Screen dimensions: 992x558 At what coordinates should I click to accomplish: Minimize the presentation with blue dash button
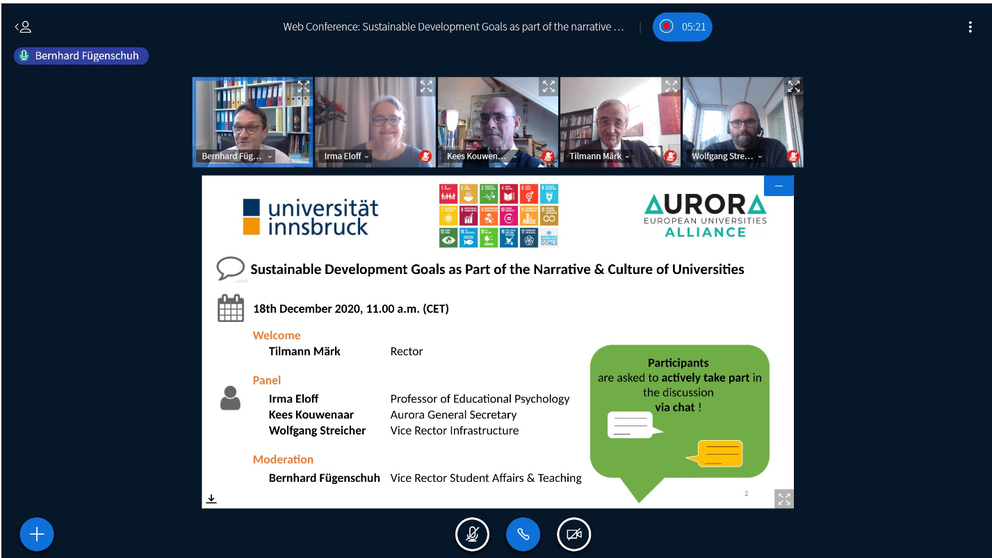779,186
